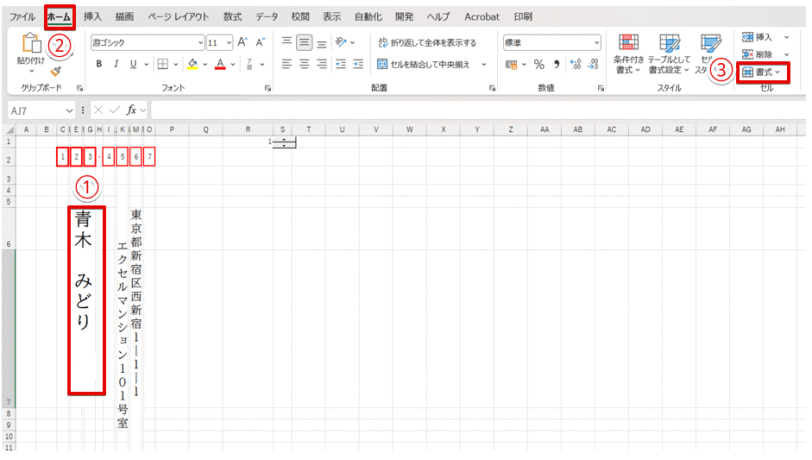The width and height of the screenshot is (812, 460).
Task: Align cell text right
Action: [x=322, y=64]
